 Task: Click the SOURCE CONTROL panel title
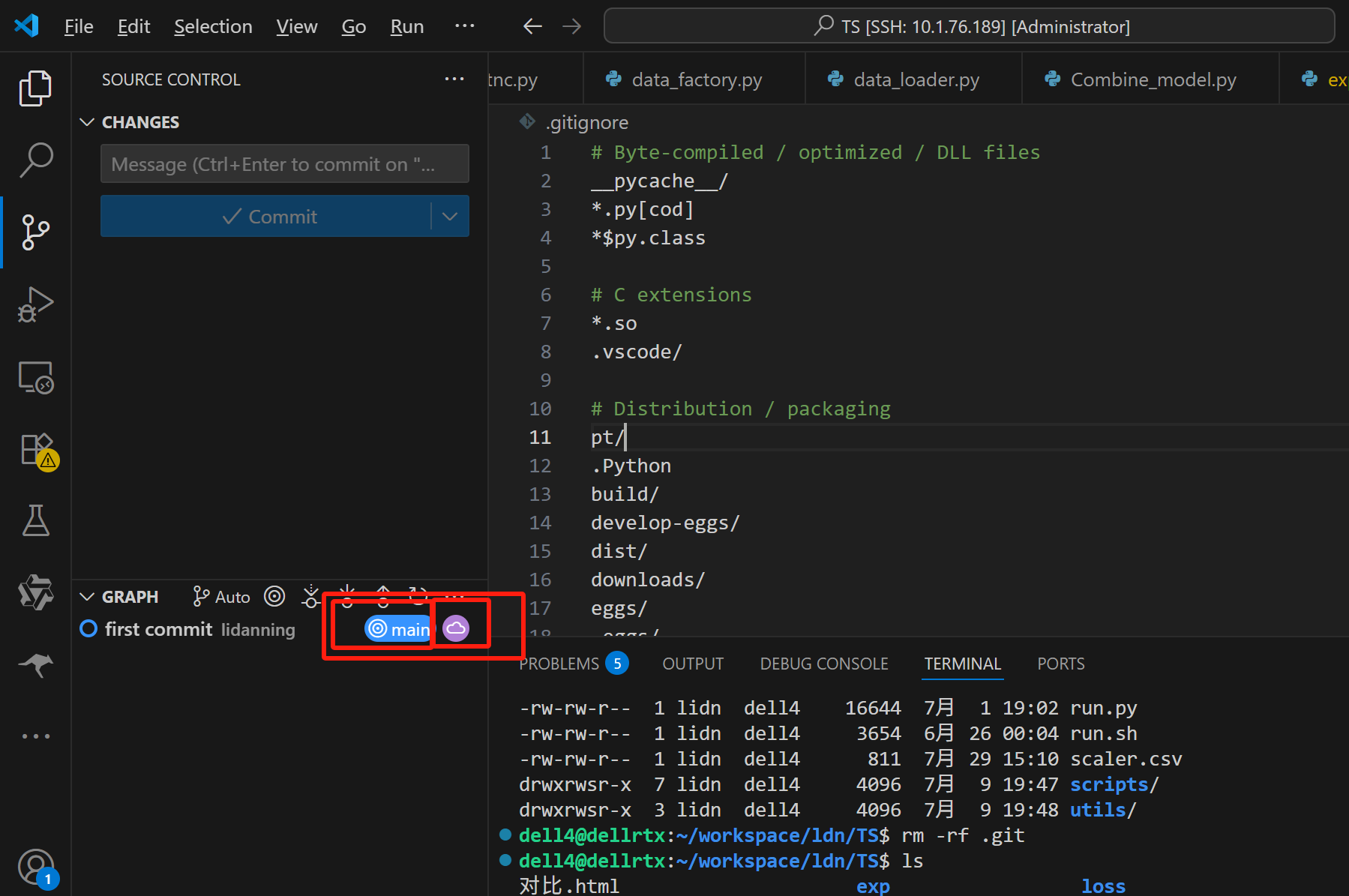click(171, 79)
